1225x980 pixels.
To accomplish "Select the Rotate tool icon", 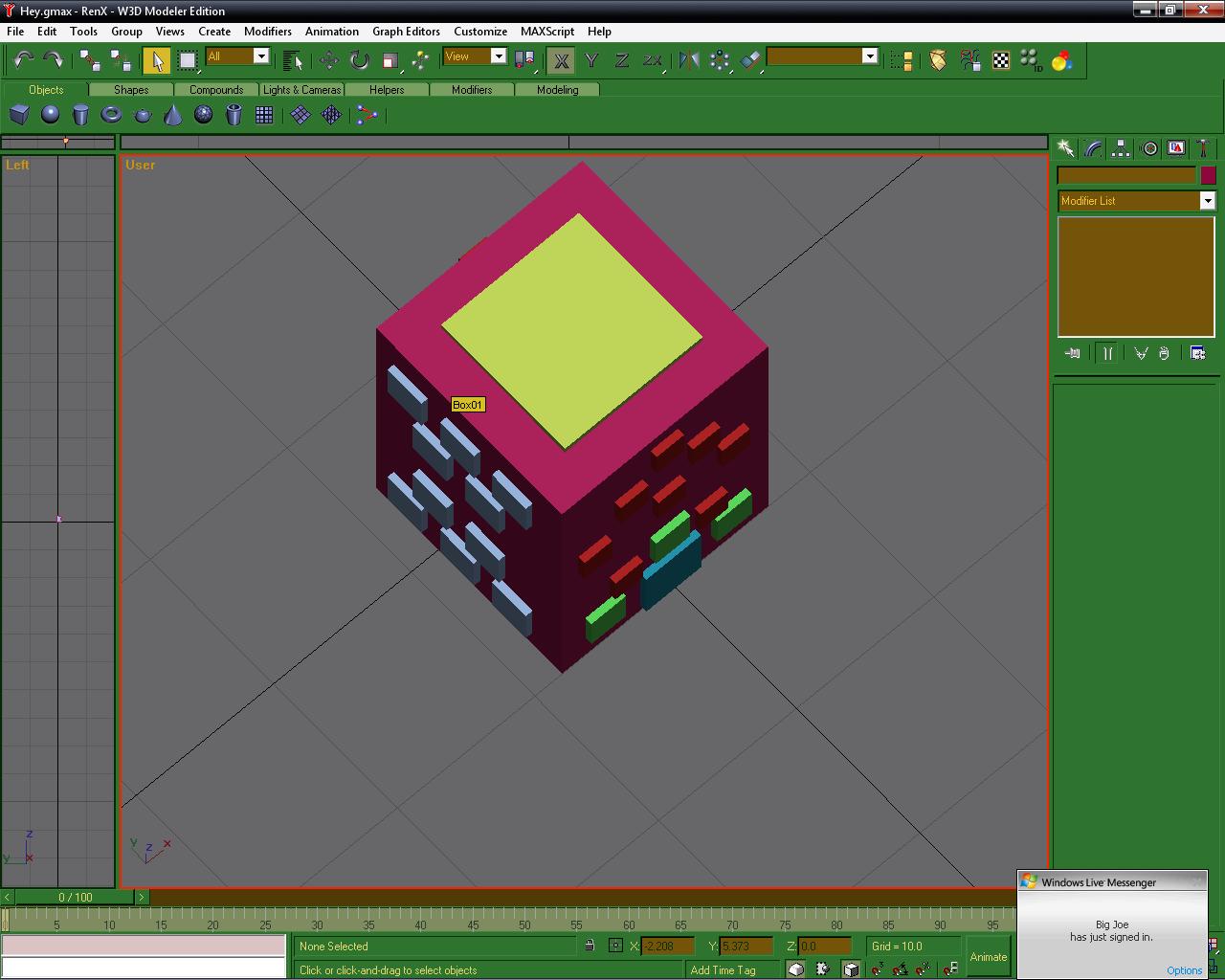I will tap(359, 60).
